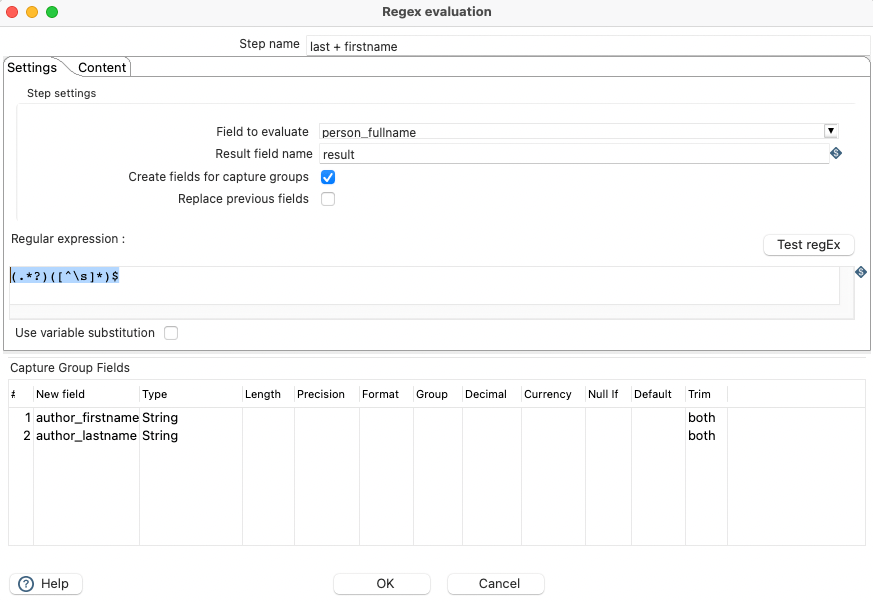Open the Field to evaluate dropdown

830,131
